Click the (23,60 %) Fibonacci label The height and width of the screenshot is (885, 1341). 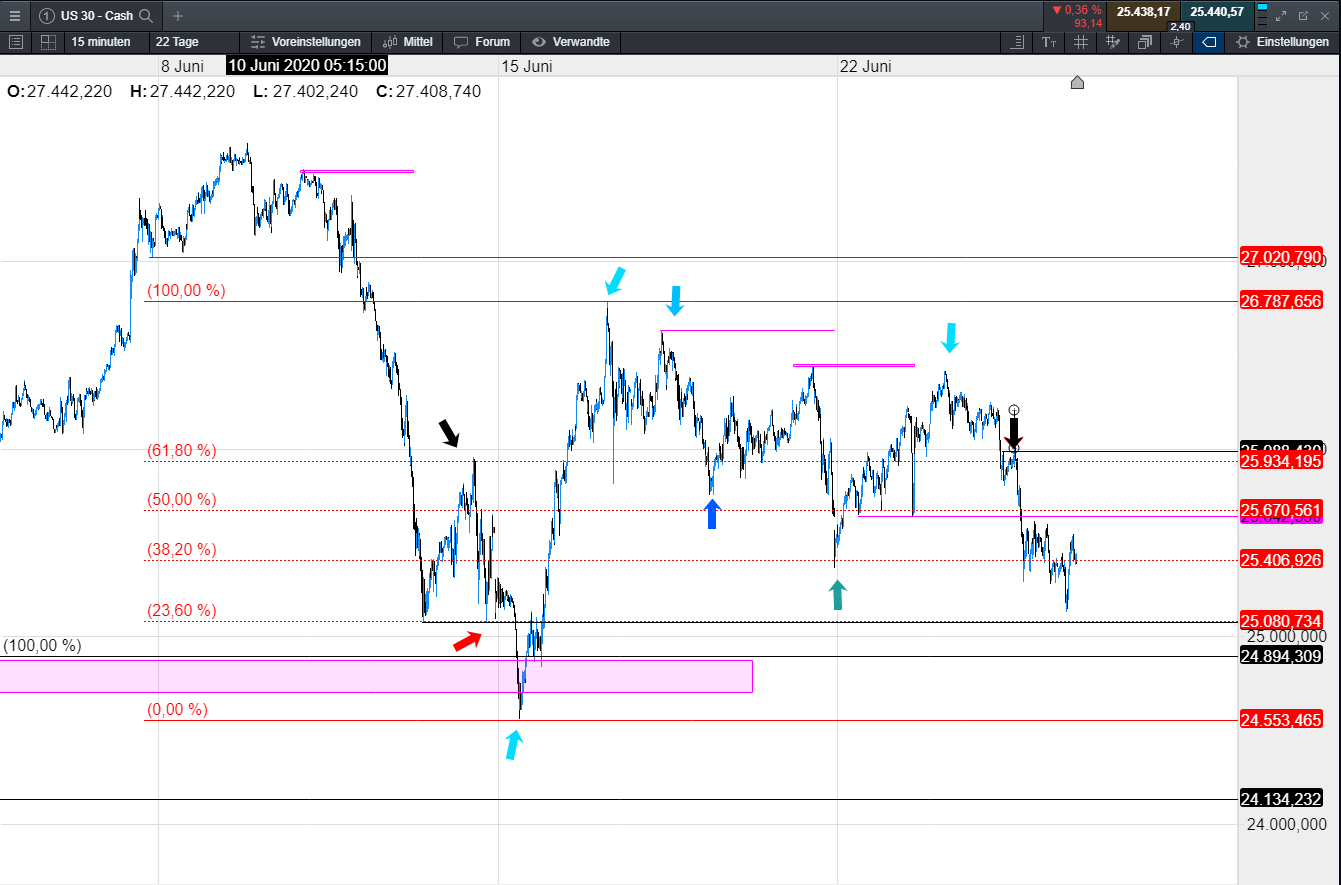(x=182, y=611)
